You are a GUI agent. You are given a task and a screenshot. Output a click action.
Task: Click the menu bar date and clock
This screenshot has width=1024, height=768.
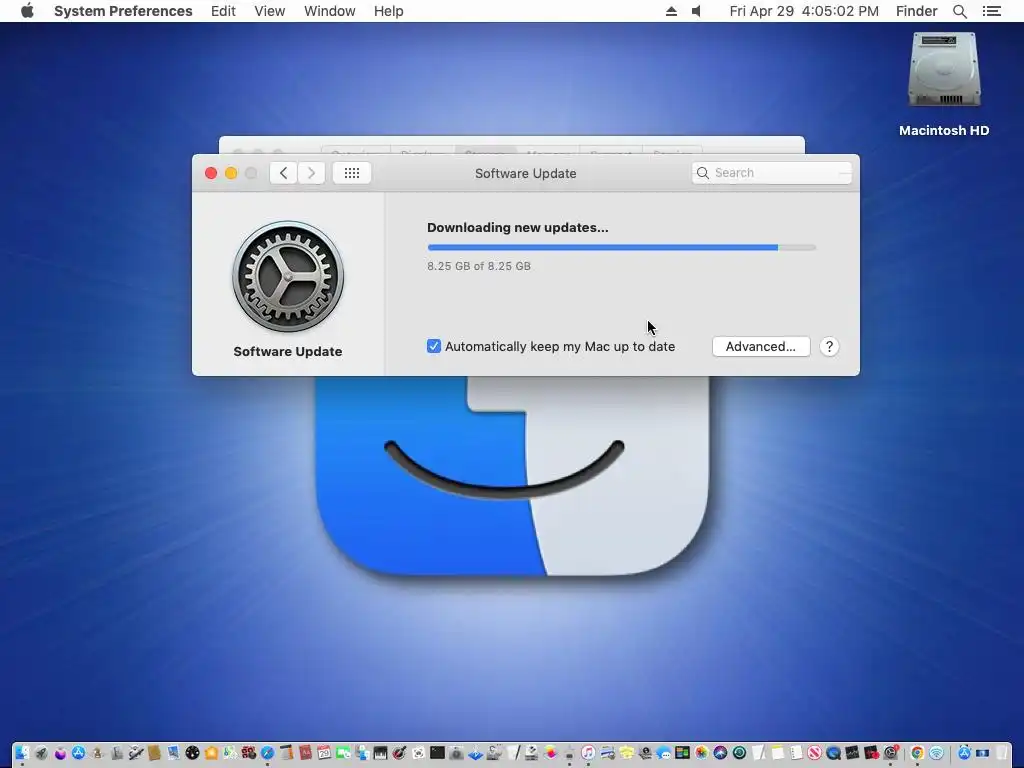[x=804, y=11]
